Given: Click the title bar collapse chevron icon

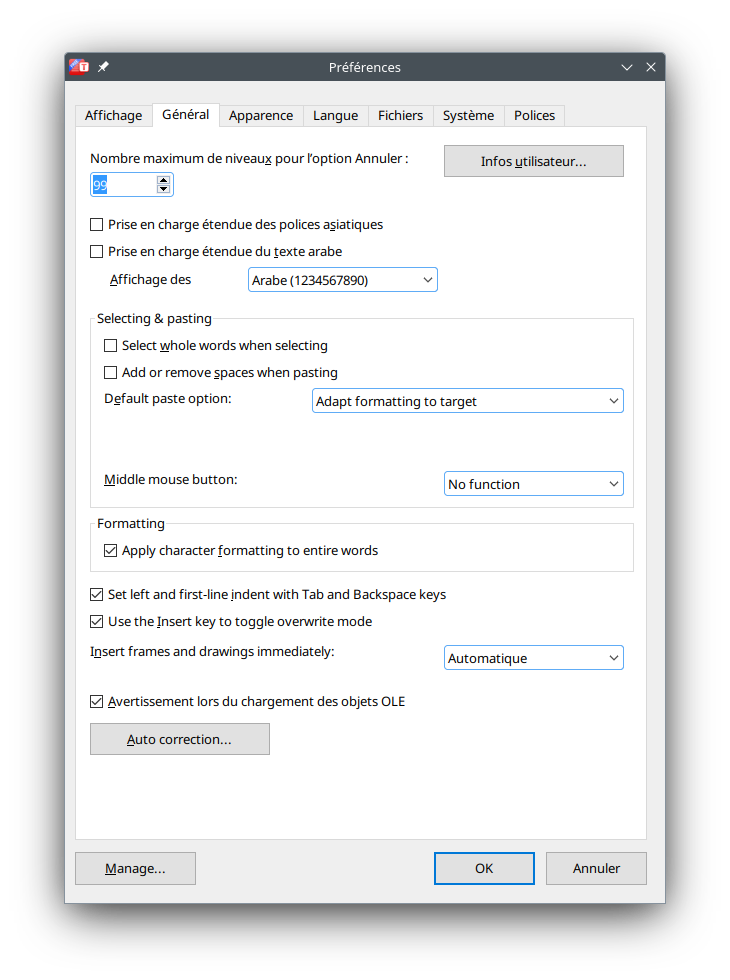Looking at the screenshot, I should pyautogui.click(x=627, y=67).
